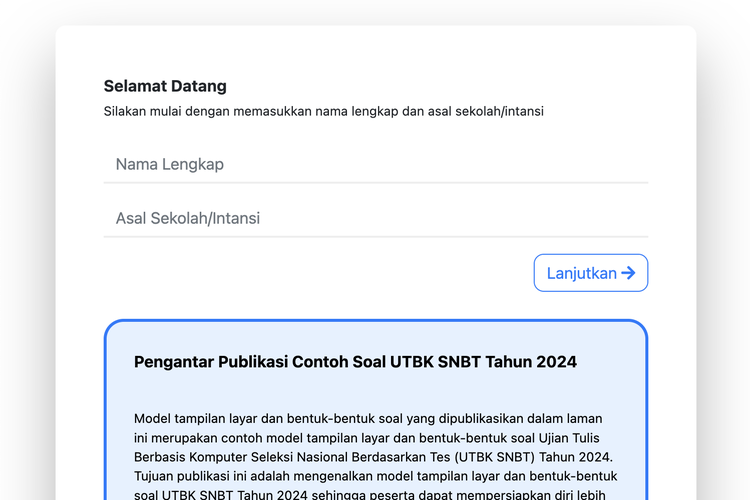This screenshot has width=750, height=500.
Task: Click the gray page background outside the card
Action: point(25,250)
